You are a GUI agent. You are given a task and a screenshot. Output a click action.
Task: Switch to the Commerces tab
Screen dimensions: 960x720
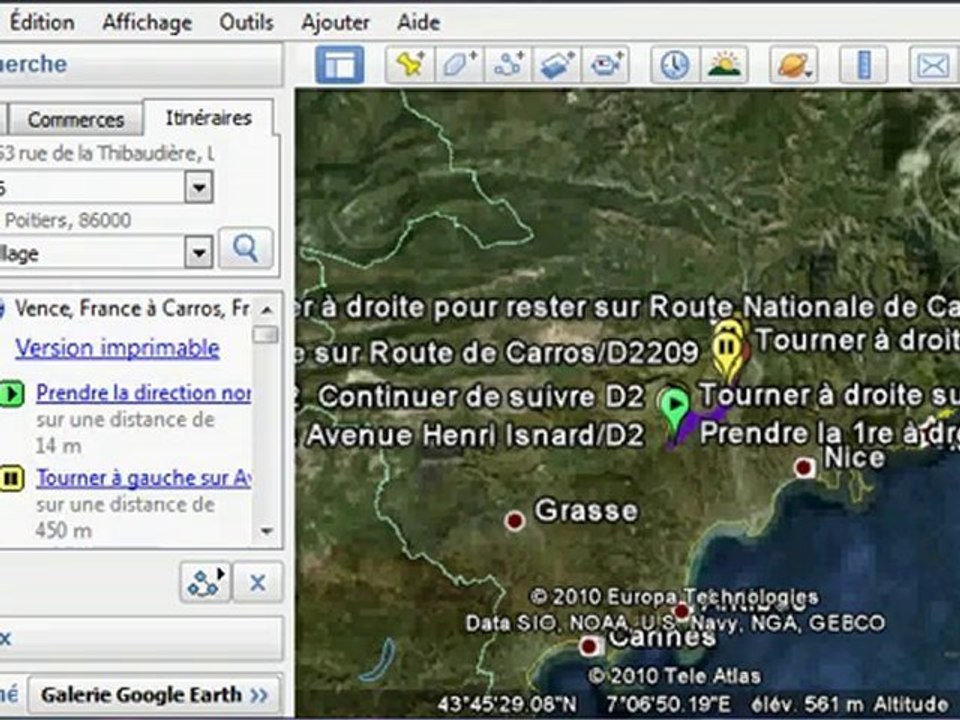76,119
